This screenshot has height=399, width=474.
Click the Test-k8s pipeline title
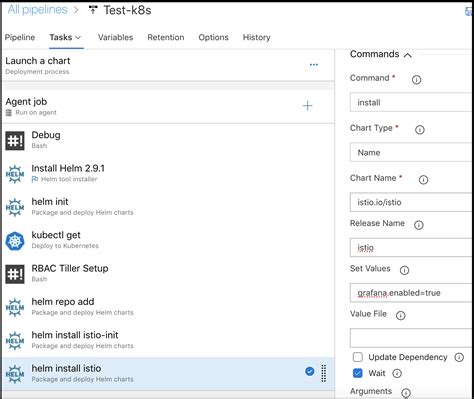click(x=127, y=10)
